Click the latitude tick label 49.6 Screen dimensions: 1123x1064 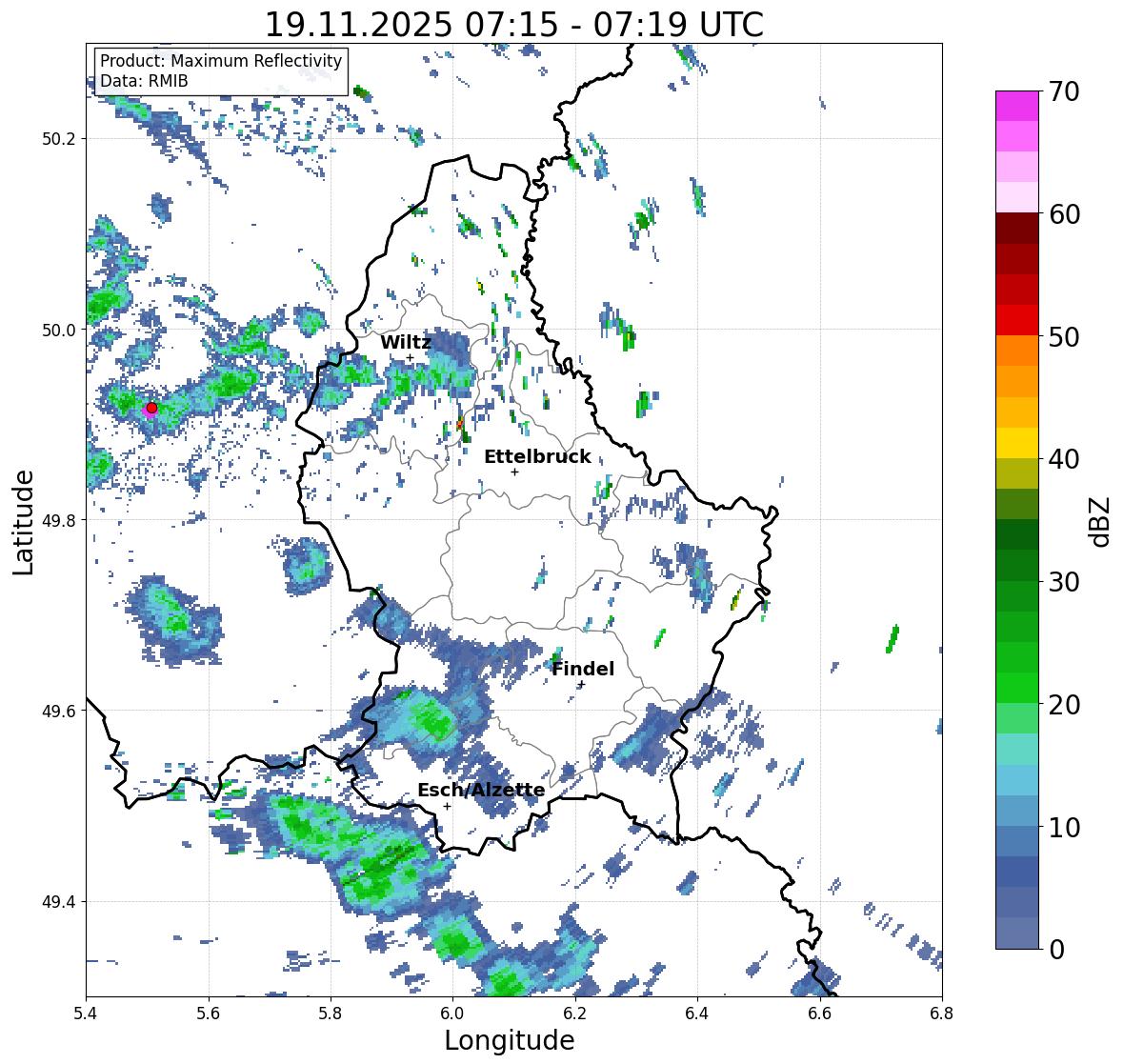(59, 711)
